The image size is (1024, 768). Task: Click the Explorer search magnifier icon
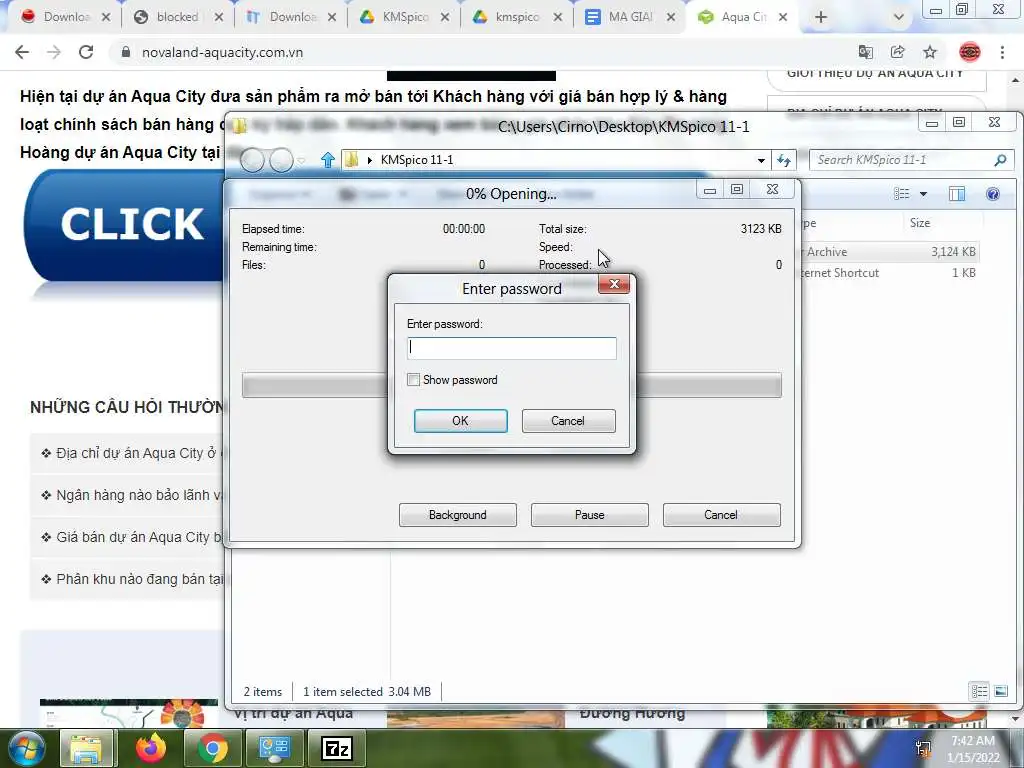pos(1000,160)
